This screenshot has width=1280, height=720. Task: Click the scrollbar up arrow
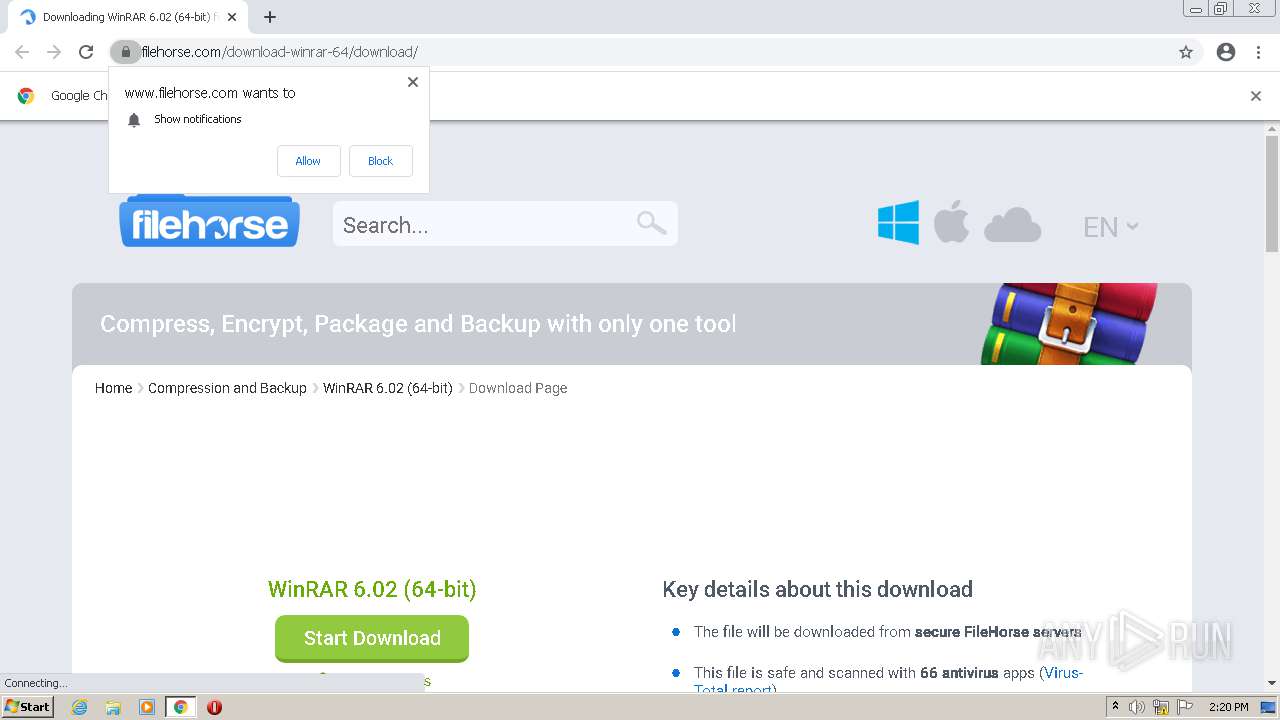pyautogui.click(x=1272, y=129)
